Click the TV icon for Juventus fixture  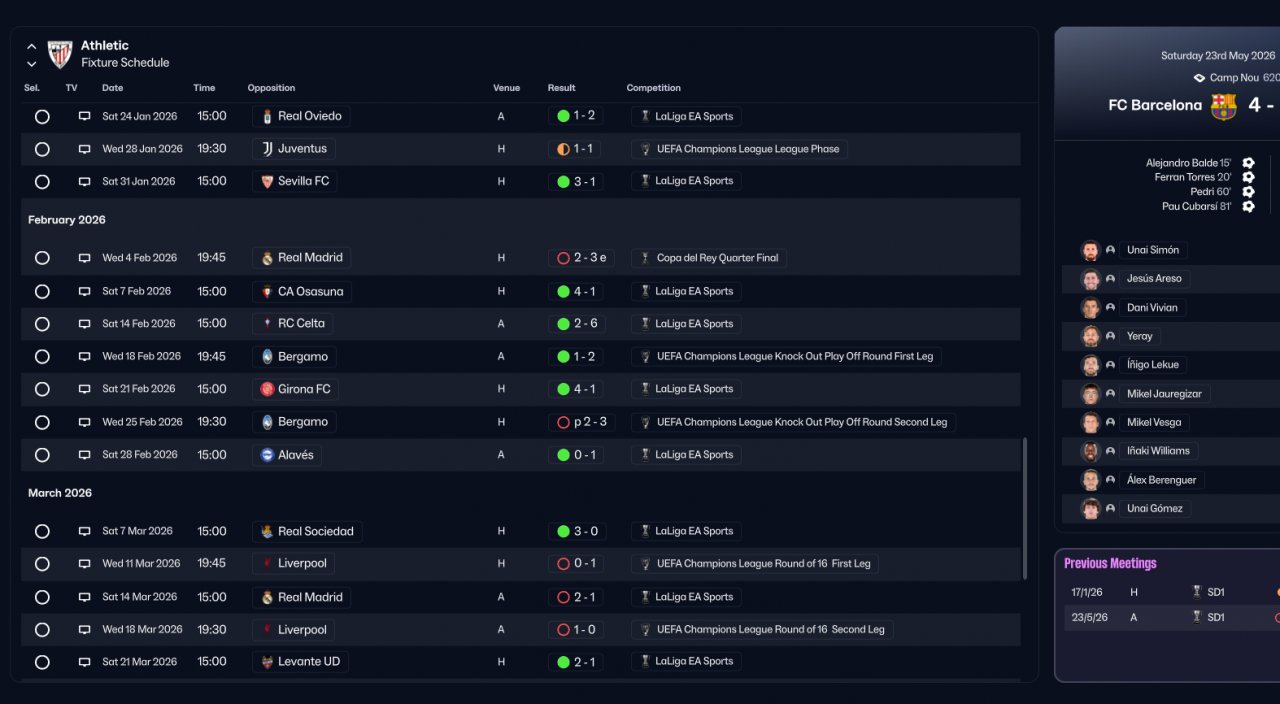(x=84, y=149)
